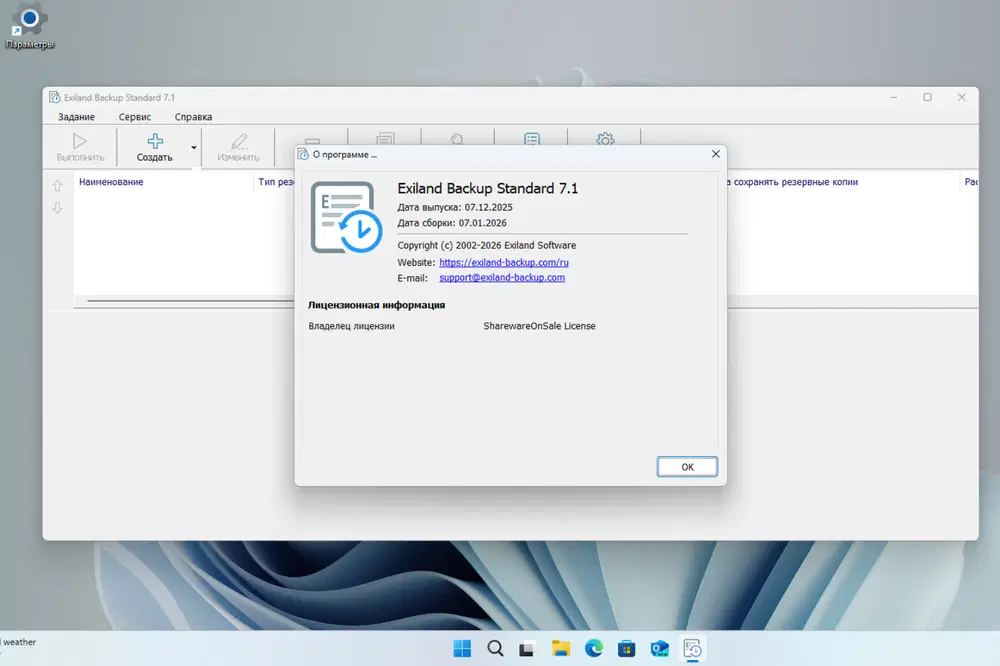Open taskbar Search

click(495, 649)
